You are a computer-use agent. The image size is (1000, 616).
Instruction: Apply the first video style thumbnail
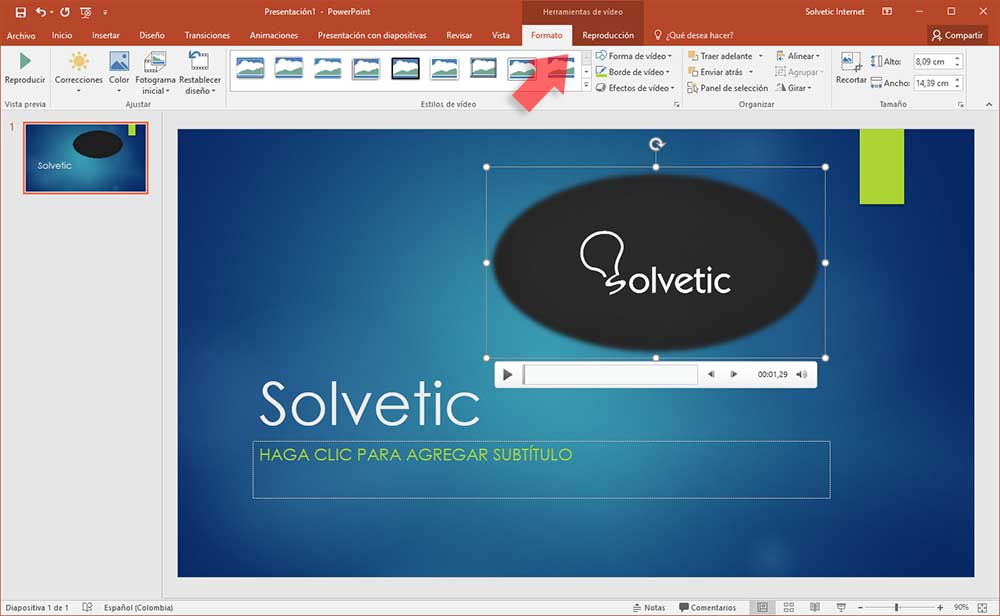(x=250, y=68)
